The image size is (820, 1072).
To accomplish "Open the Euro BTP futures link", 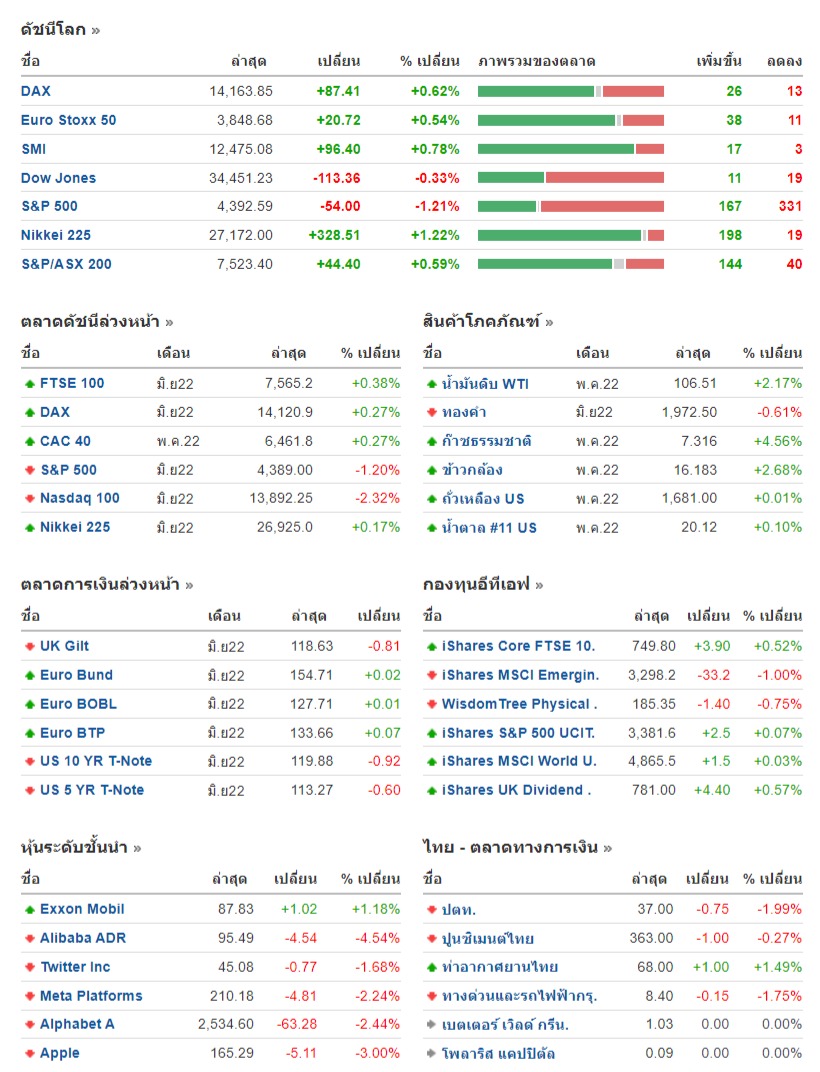I will pos(72,733).
